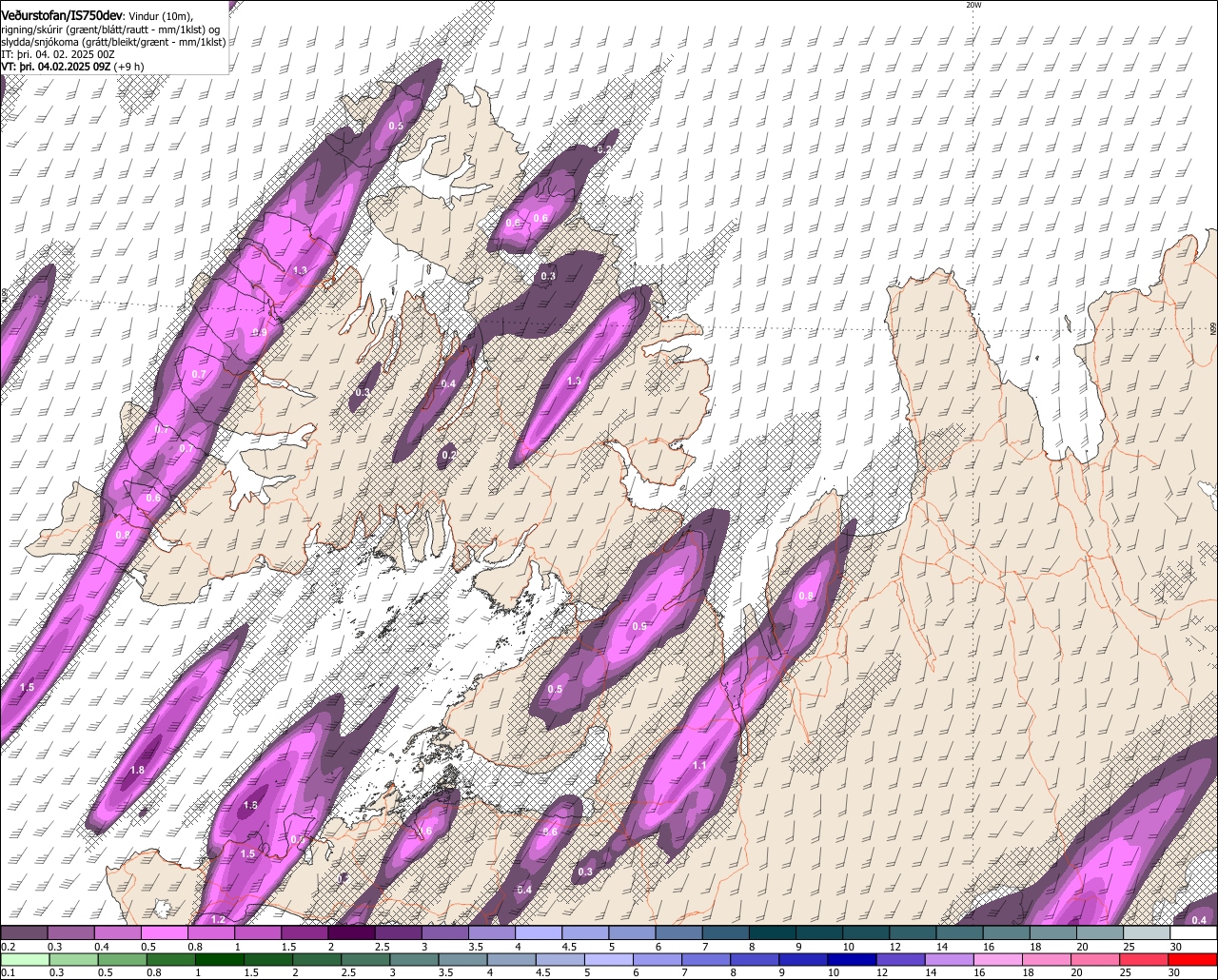Pick the 0.3–0.4 mauve snow scale swatch

tap(70, 933)
